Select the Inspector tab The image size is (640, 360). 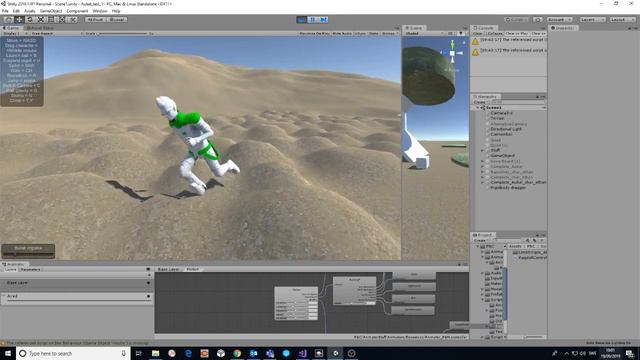point(563,28)
